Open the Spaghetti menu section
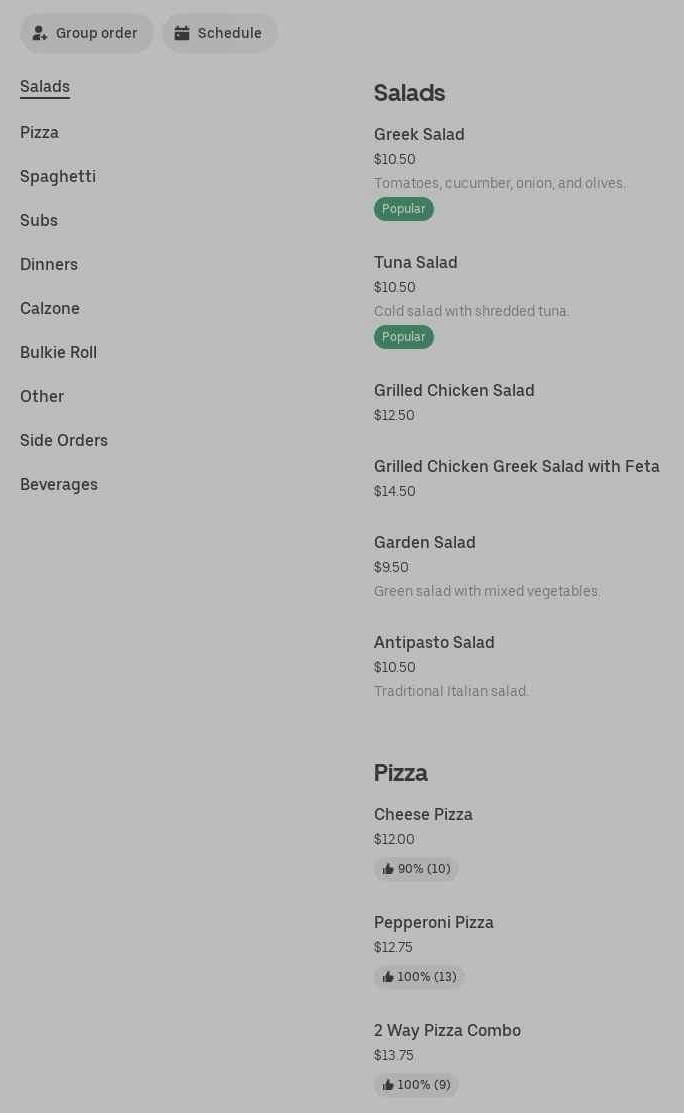This screenshot has height=1113, width=684. click(58, 177)
